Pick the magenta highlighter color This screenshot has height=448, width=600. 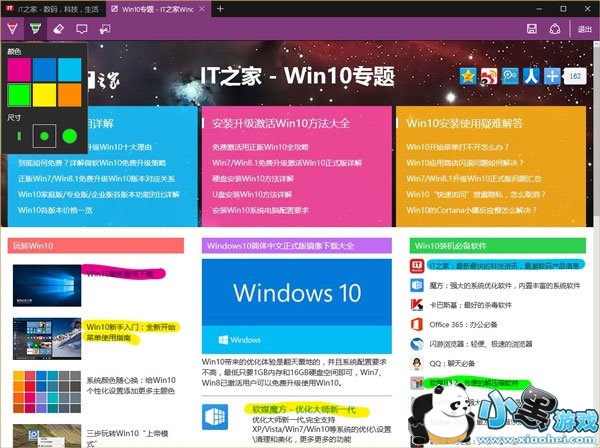pyautogui.click(x=19, y=70)
